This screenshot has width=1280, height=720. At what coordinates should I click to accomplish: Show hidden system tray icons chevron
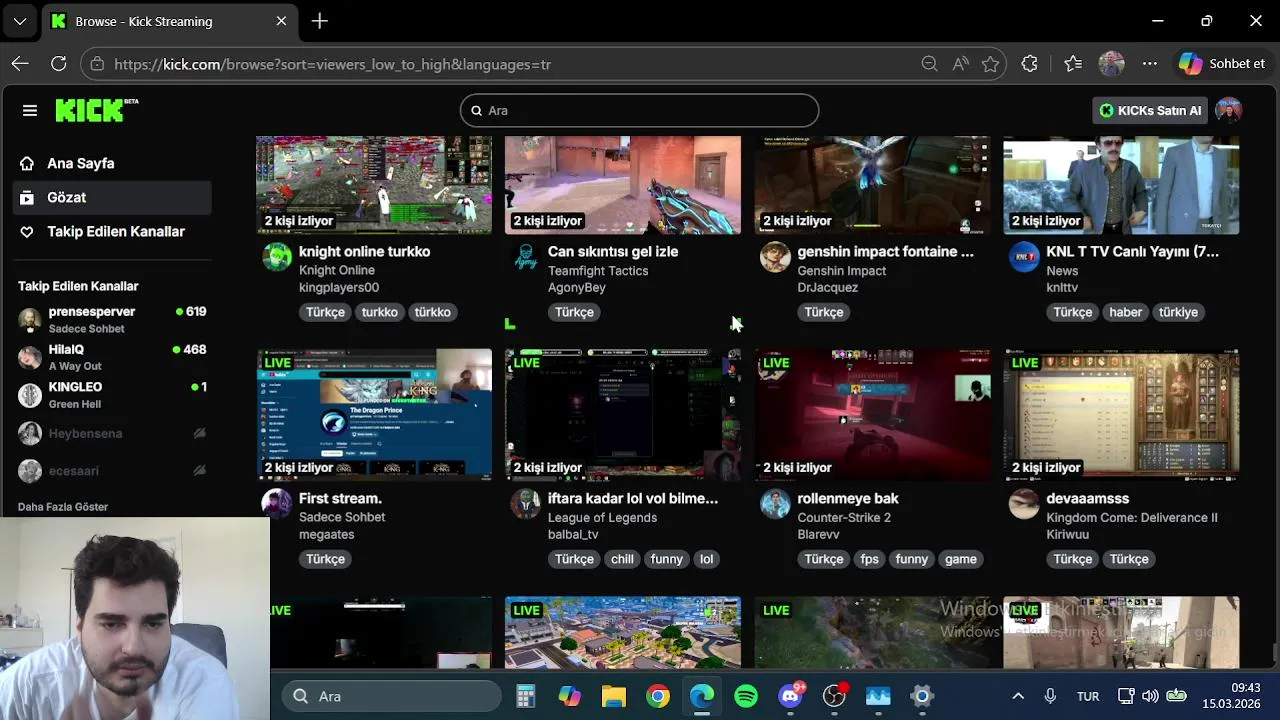tap(1018, 696)
